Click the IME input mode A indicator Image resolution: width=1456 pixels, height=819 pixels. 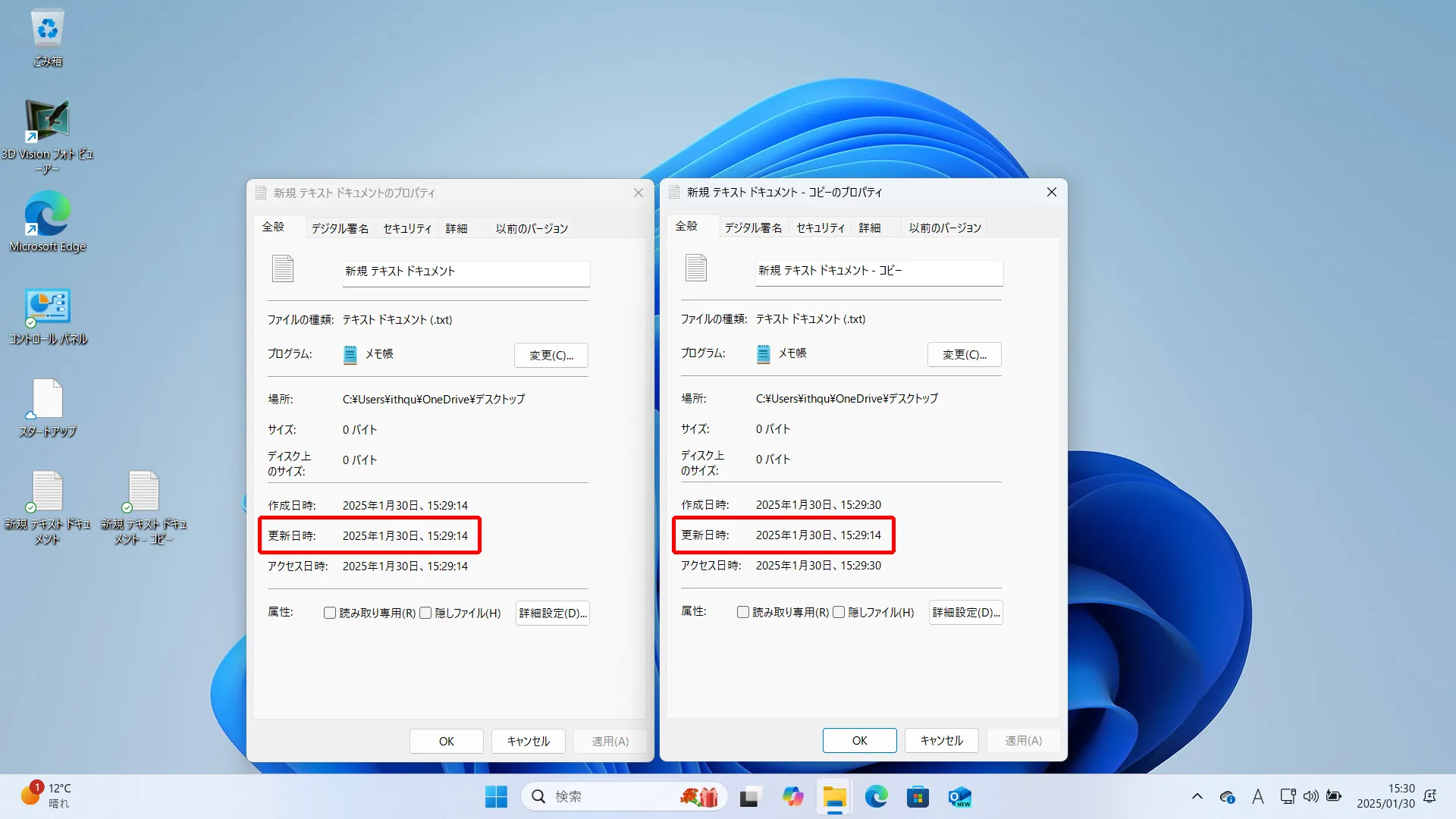tap(1258, 796)
